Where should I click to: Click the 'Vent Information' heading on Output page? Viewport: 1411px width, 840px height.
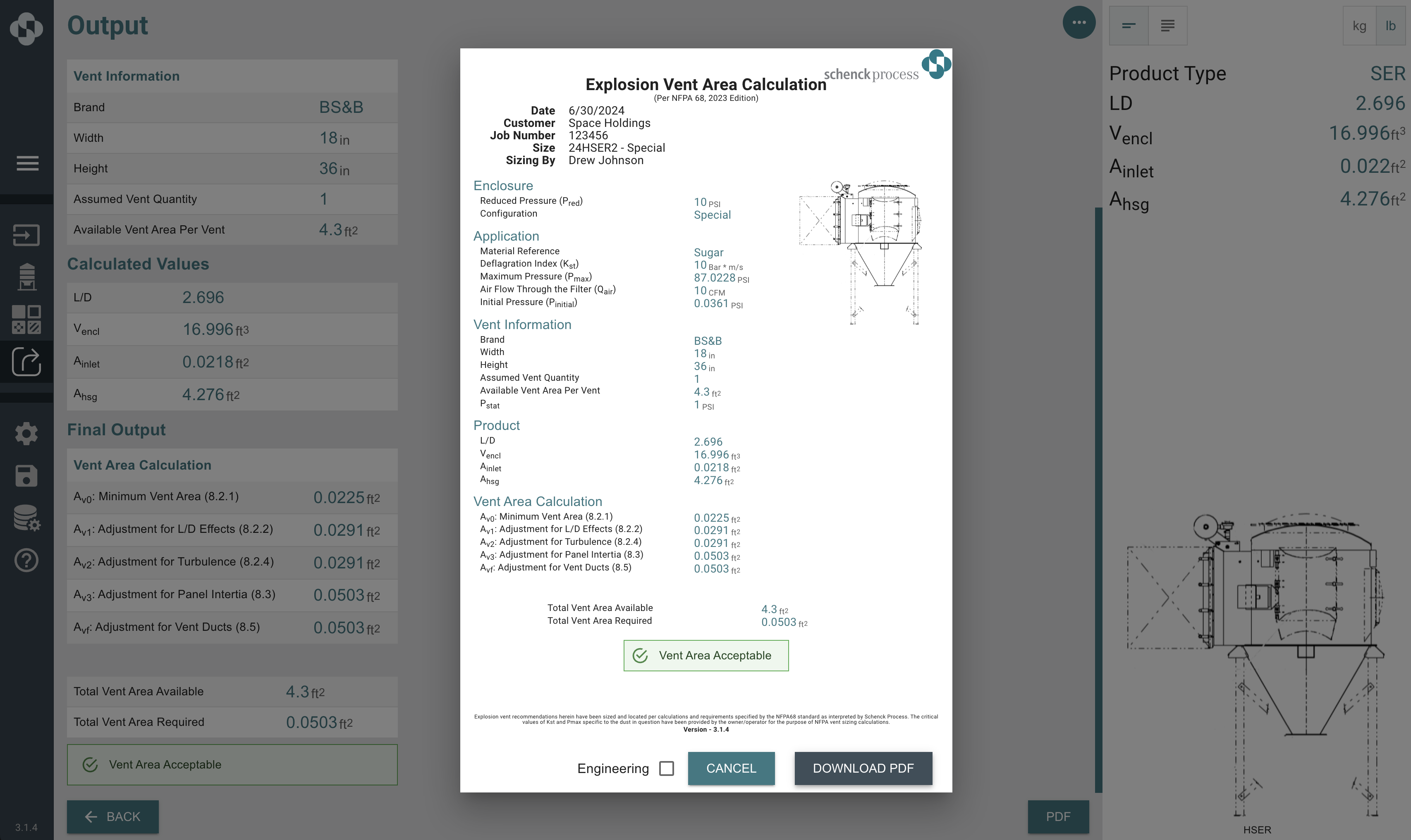(x=126, y=76)
